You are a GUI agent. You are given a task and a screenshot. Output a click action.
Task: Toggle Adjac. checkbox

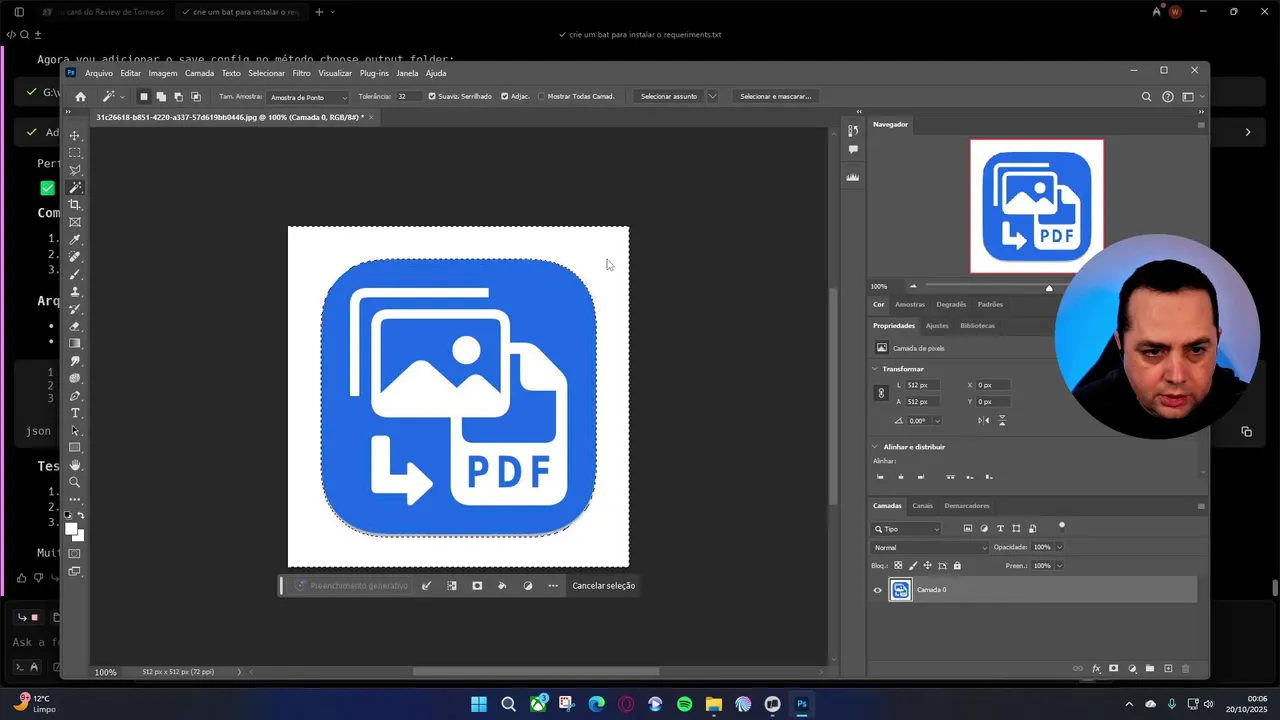(505, 97)
